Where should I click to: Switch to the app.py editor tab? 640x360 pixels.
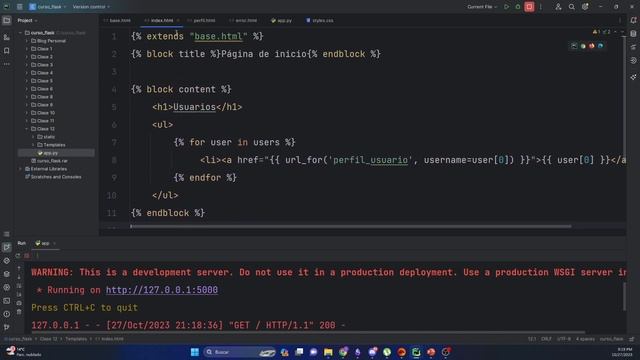coord(282,20)
